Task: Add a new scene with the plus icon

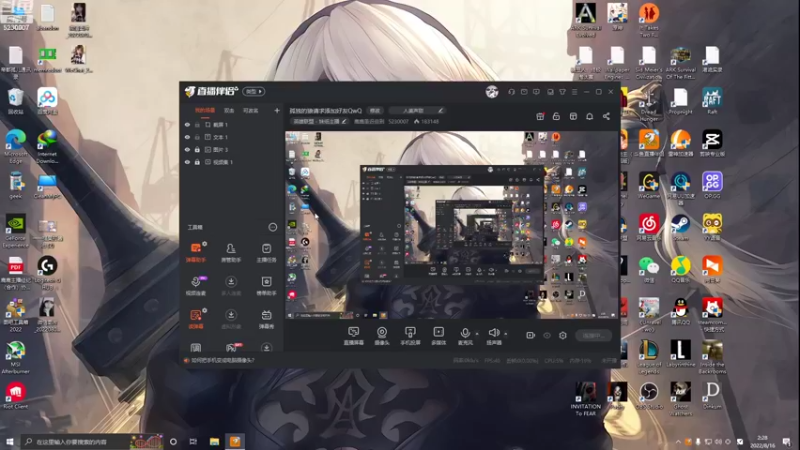Action: click(277, 110)
